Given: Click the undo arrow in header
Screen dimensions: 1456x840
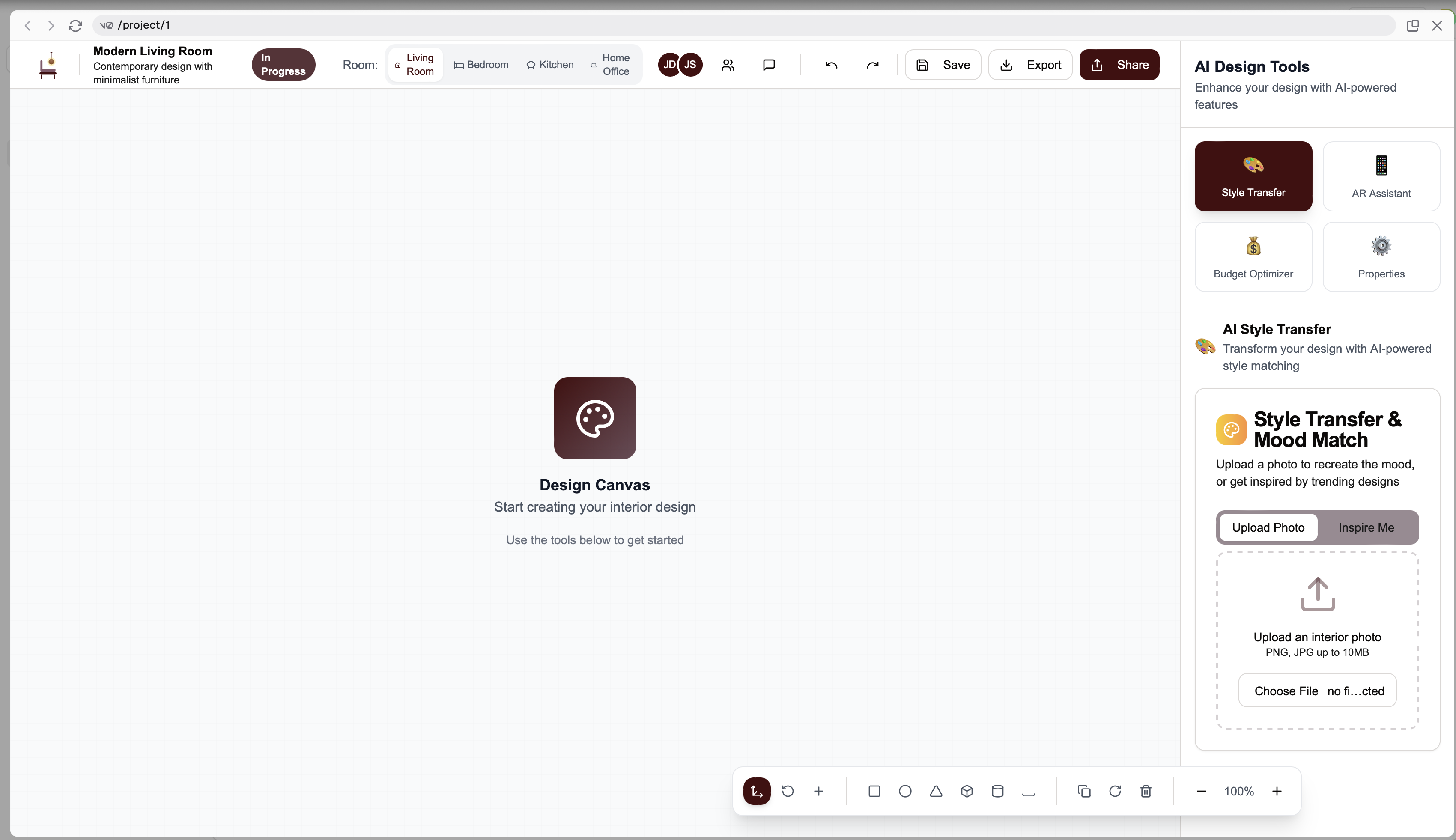Looking at the screenshot, I should (x=831, y=65).
